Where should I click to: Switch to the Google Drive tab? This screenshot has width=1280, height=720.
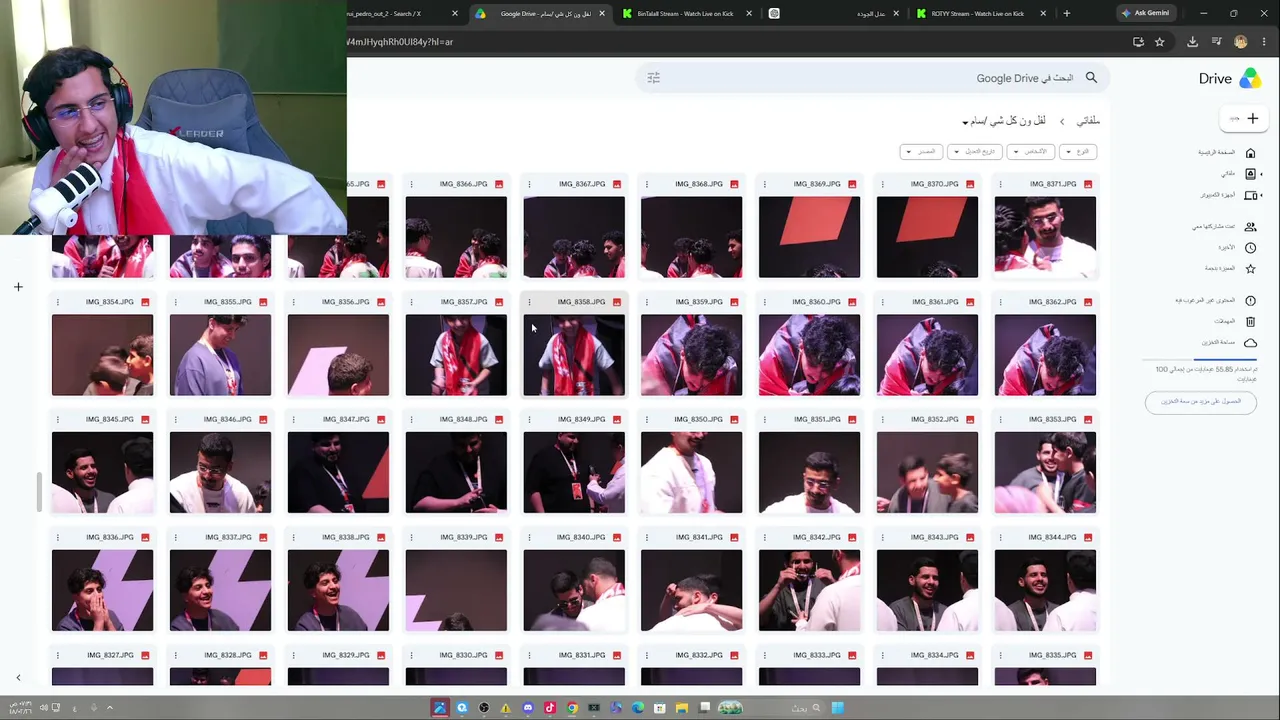click(x=541, y=14)
